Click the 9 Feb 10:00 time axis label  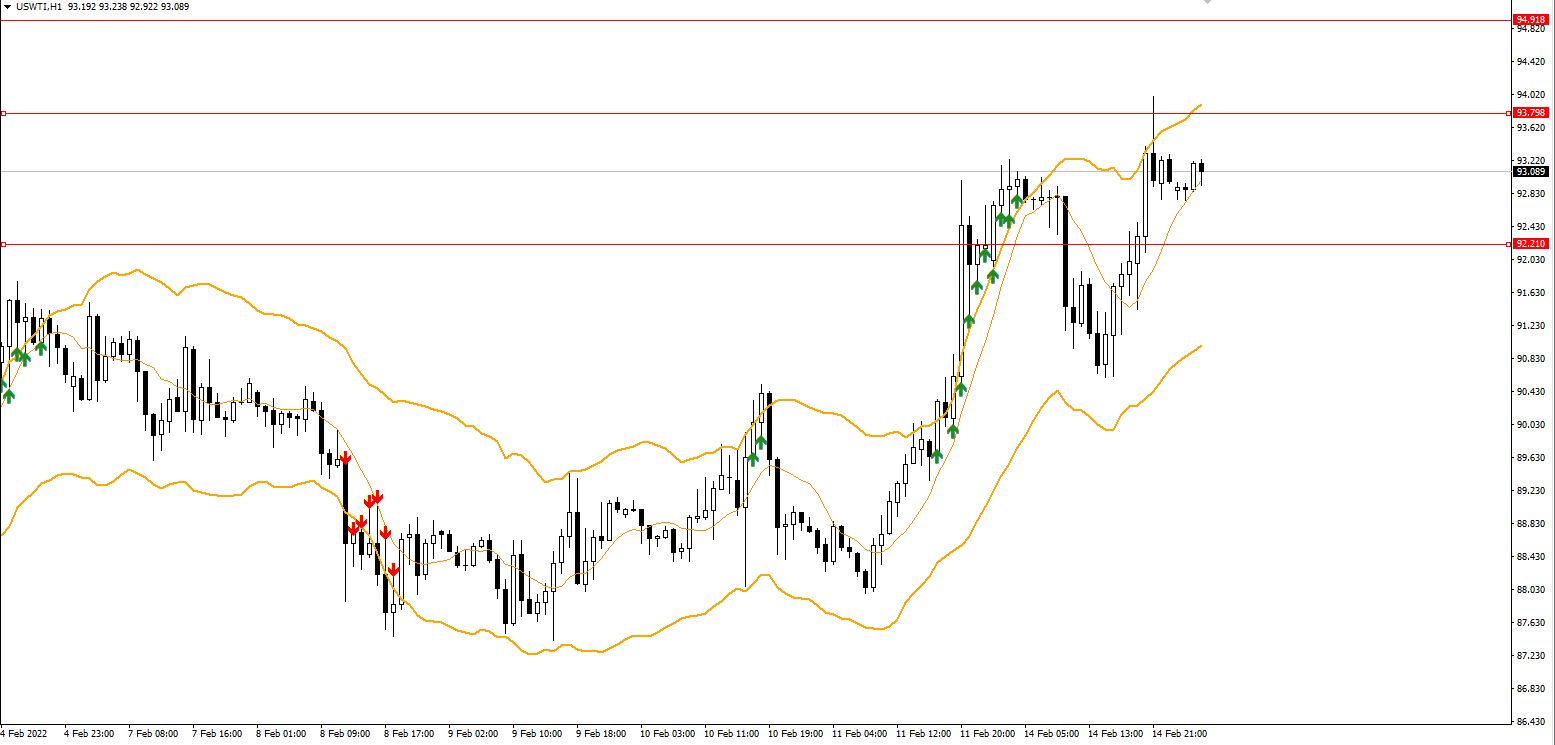pyautogui.click(x=537, y=734)
